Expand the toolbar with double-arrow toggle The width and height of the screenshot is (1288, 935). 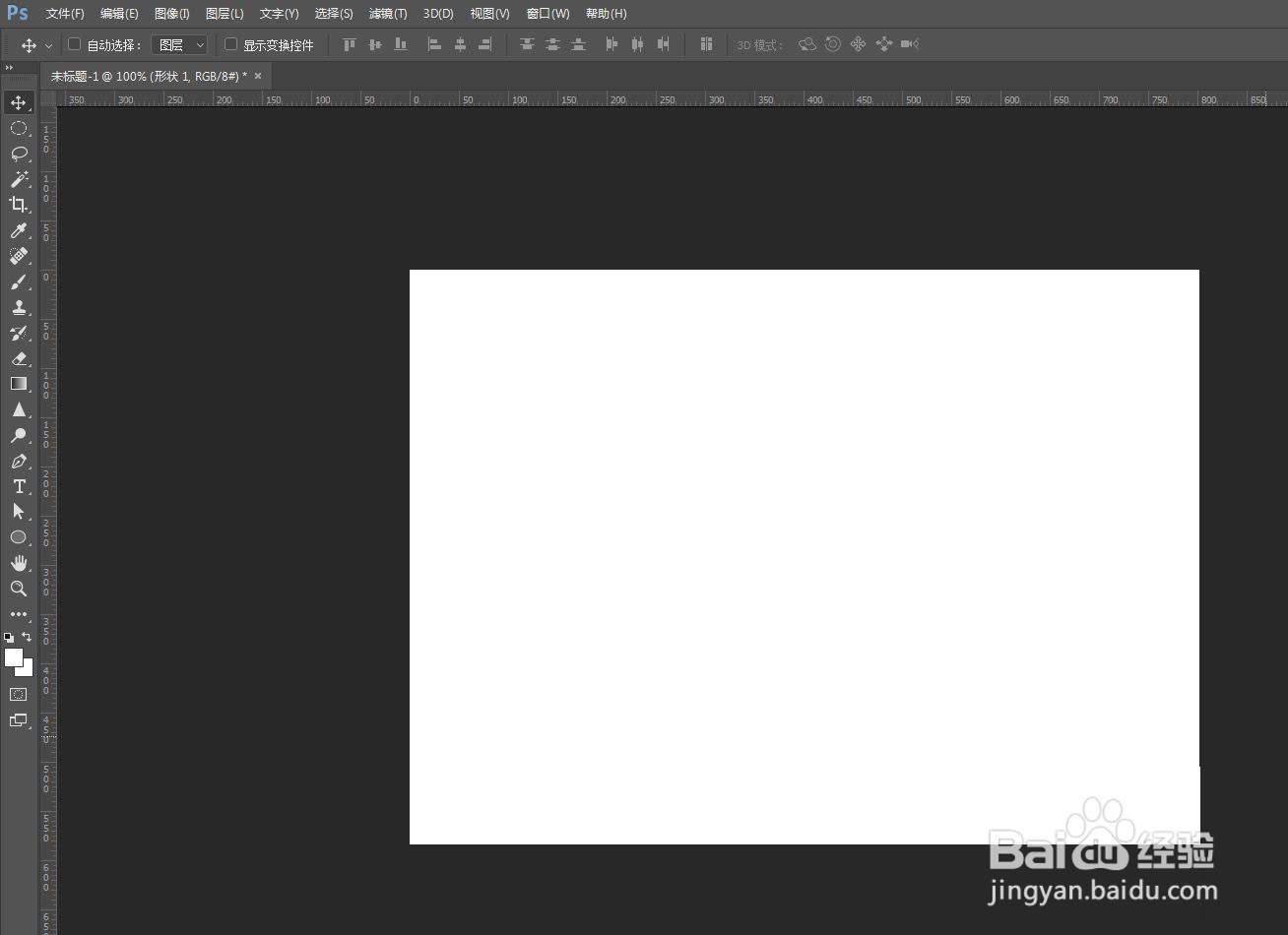point(9,67)
